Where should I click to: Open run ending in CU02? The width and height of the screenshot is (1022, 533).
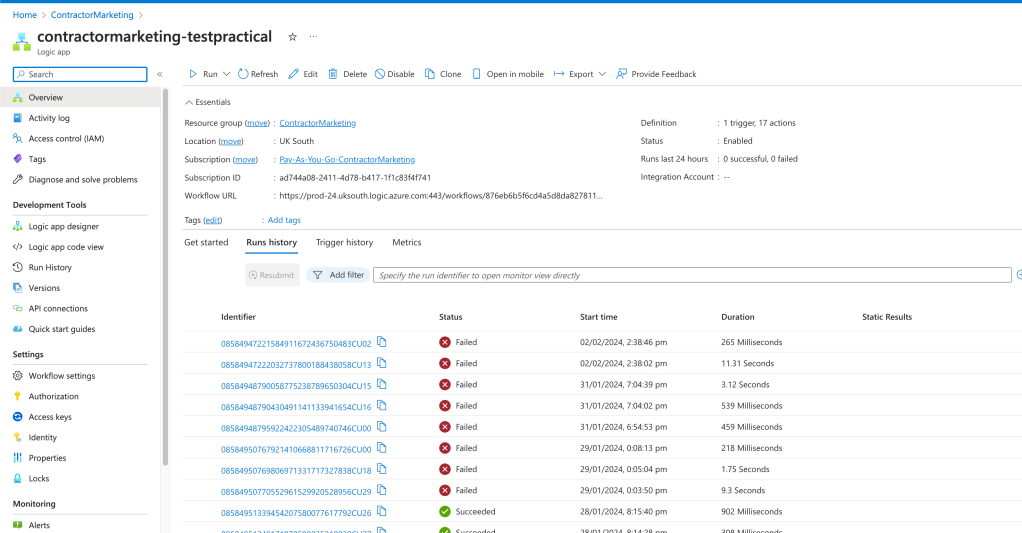click(x=296, y=343)
